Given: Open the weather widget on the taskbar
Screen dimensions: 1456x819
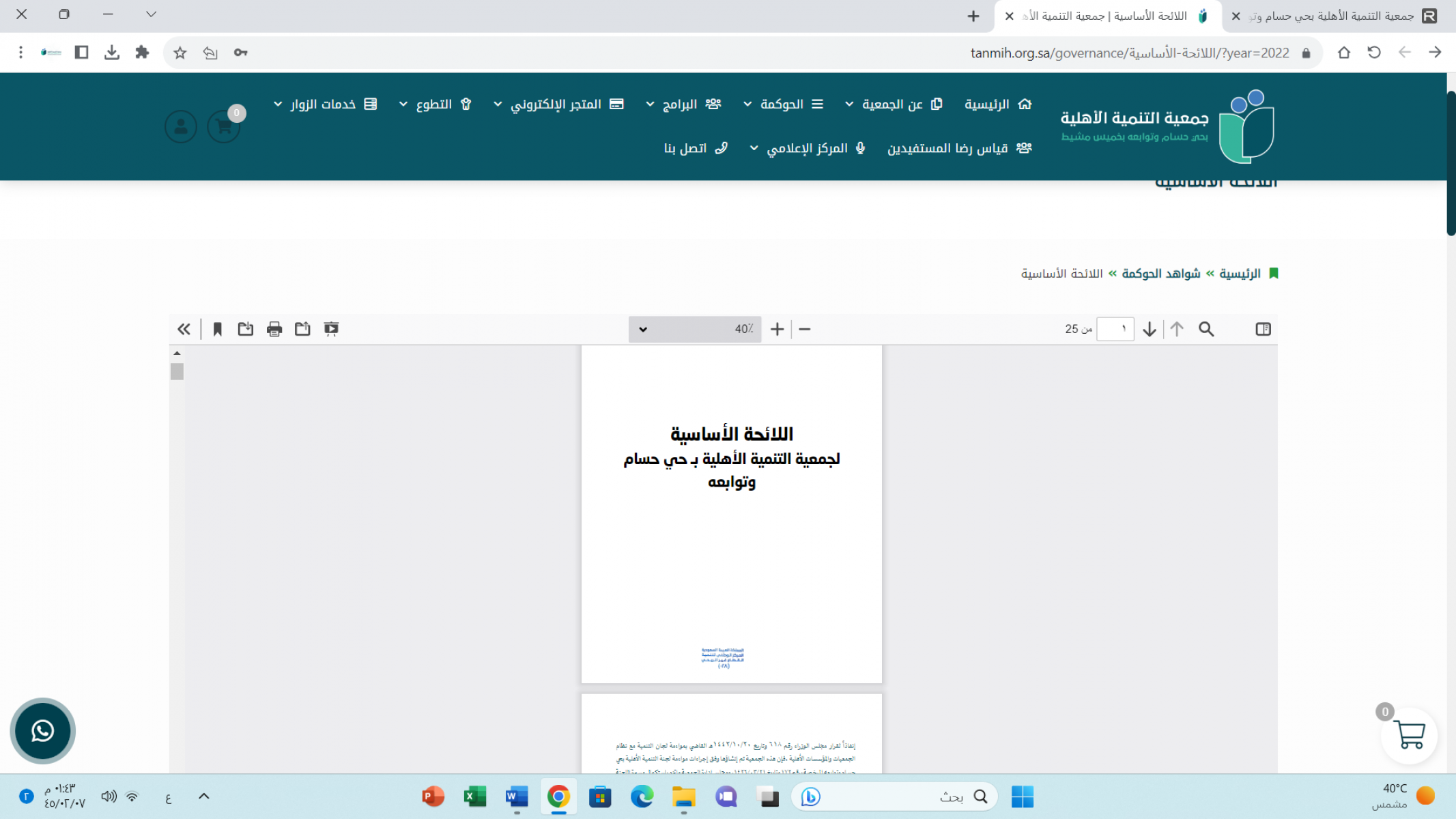Looking at the screenshot, I should click(x=1403, y=796).
